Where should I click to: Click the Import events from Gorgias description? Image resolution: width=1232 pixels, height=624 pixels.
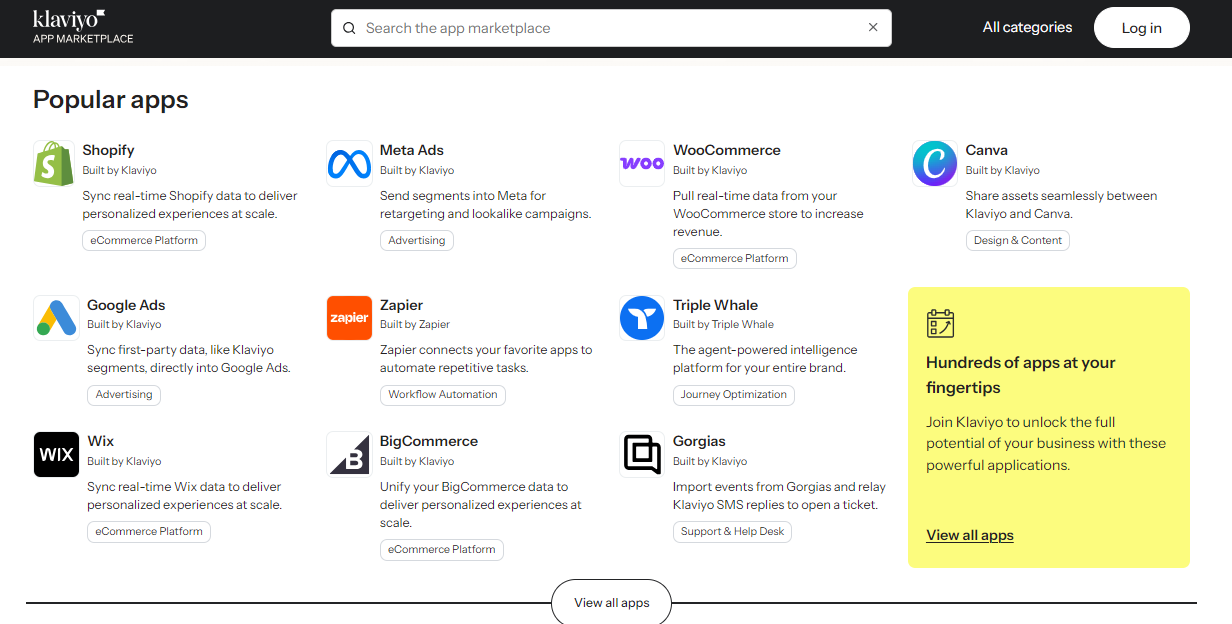pos(779,496)
